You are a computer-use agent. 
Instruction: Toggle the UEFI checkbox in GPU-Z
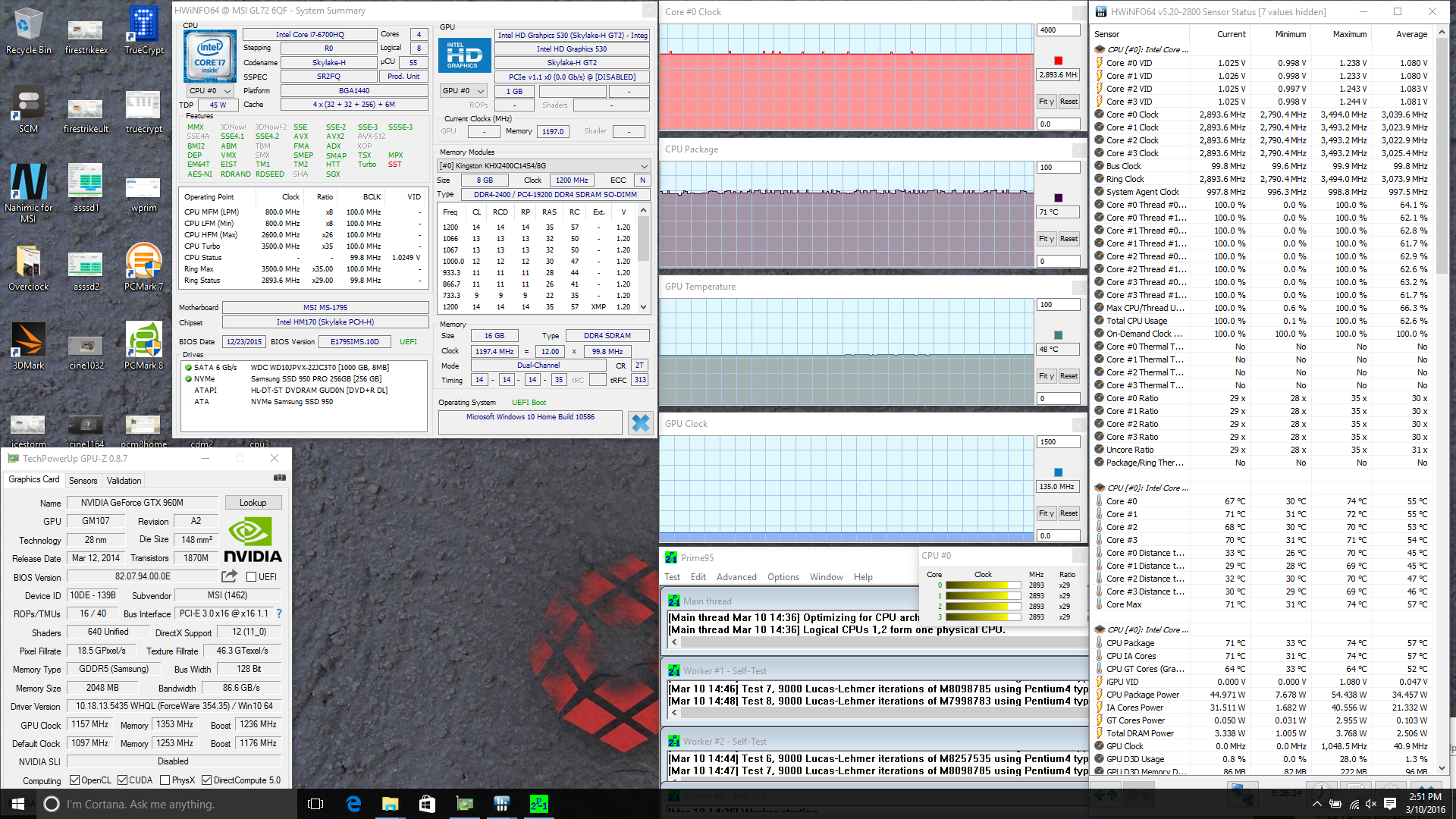(x=252, y=577)
